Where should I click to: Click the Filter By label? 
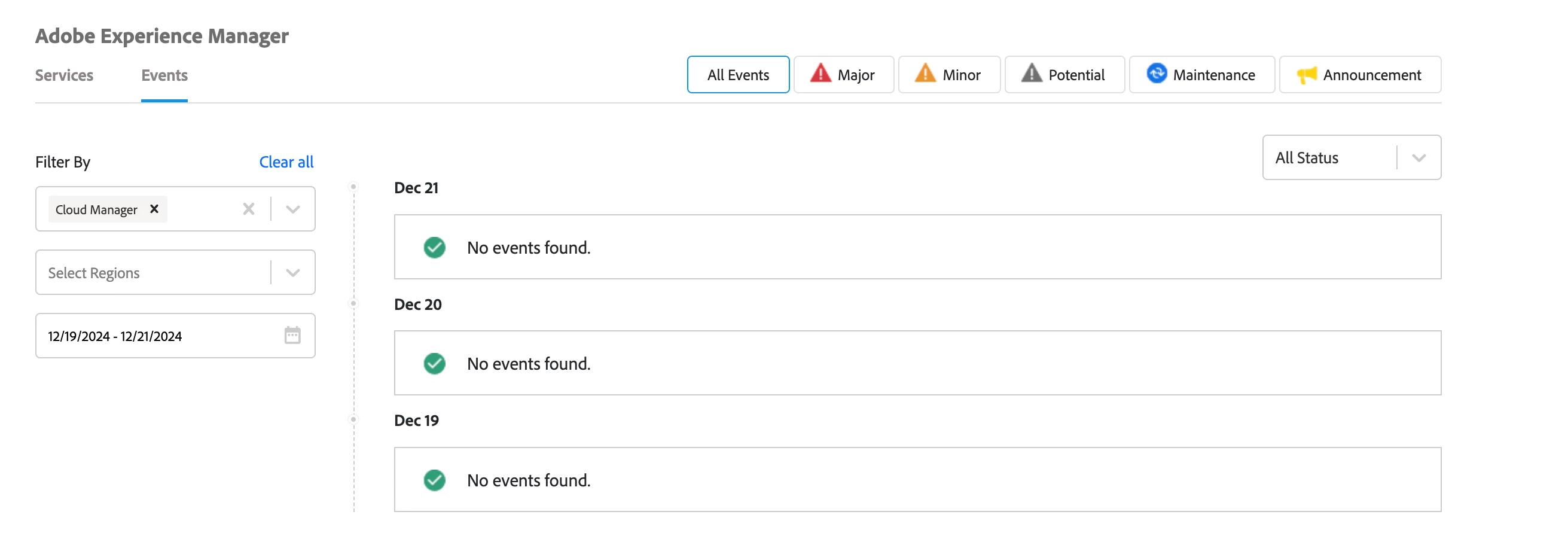(x=63, y=162)
